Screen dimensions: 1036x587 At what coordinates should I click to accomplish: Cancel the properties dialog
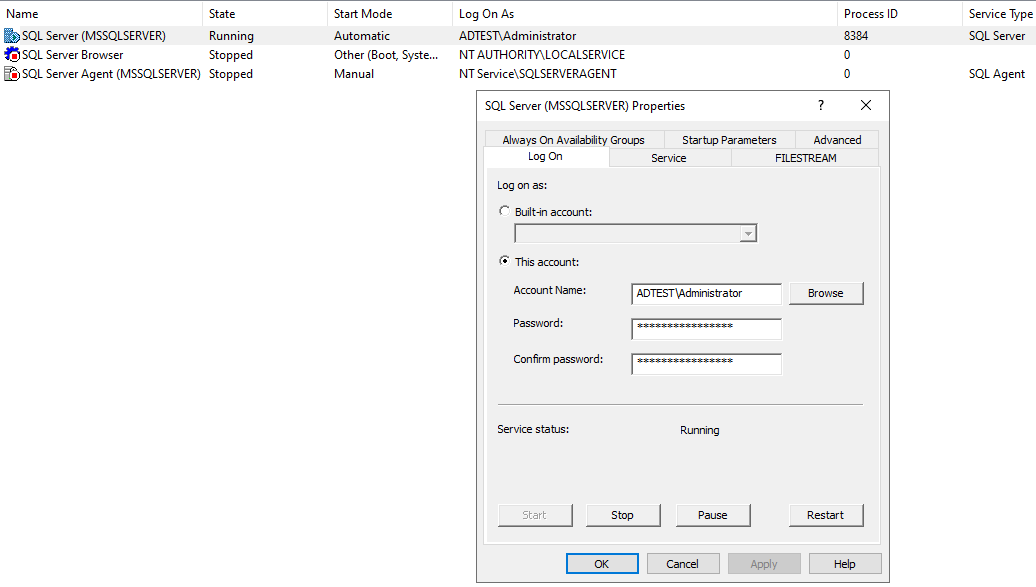pyautogui.click(x=683, y=564)
